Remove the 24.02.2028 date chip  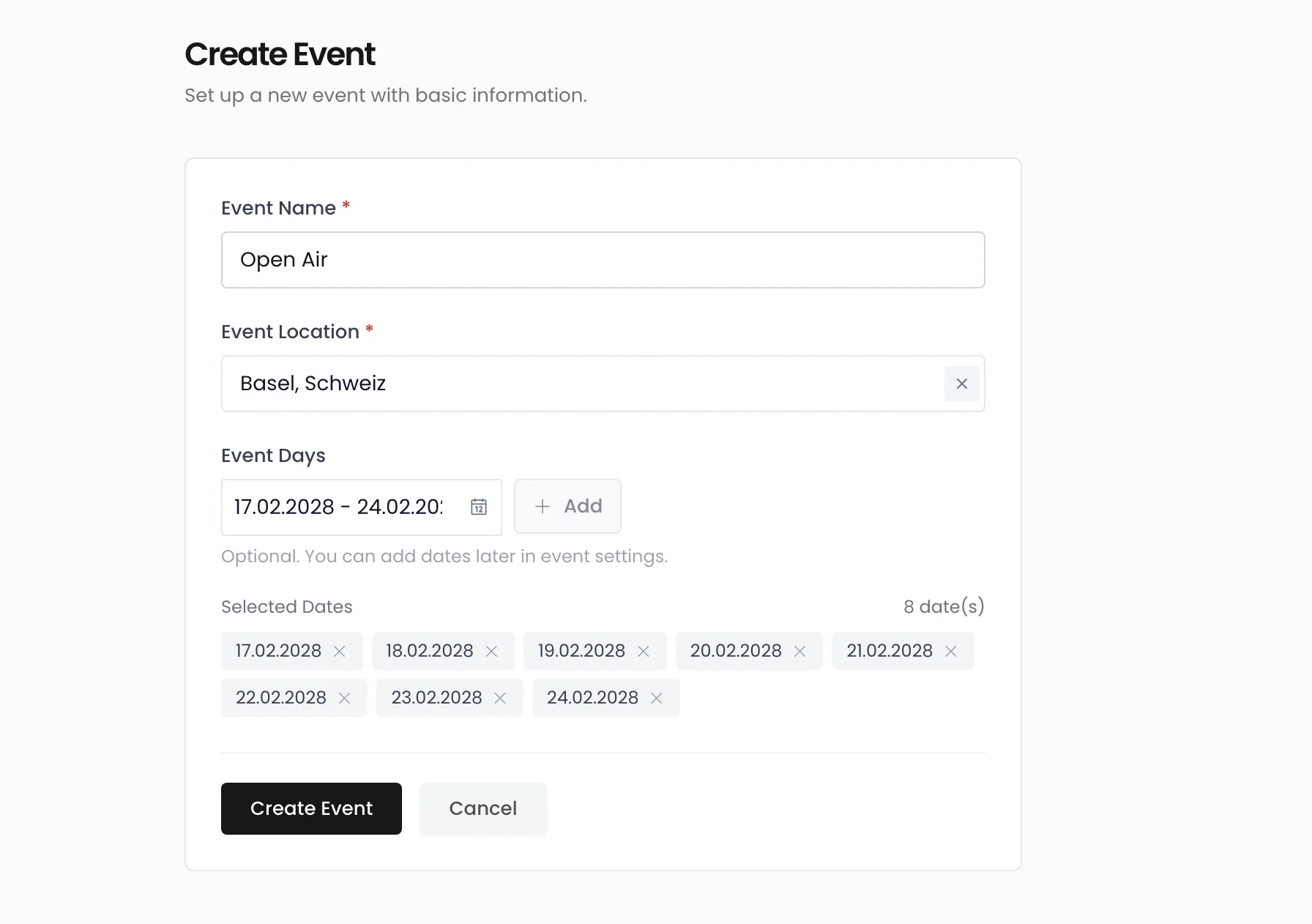click(x=657, y=698)
